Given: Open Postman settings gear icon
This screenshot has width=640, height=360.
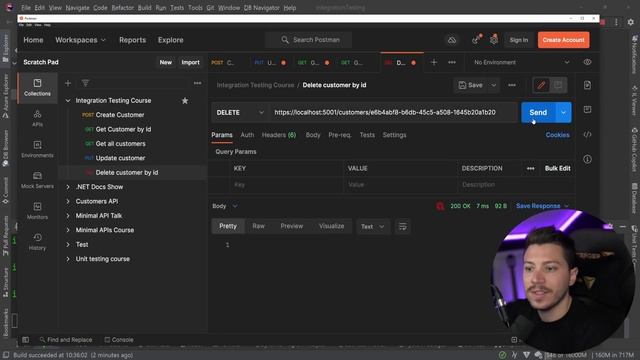Looking at the screenshot, I should pyautogui.click(x=494, y=40).
